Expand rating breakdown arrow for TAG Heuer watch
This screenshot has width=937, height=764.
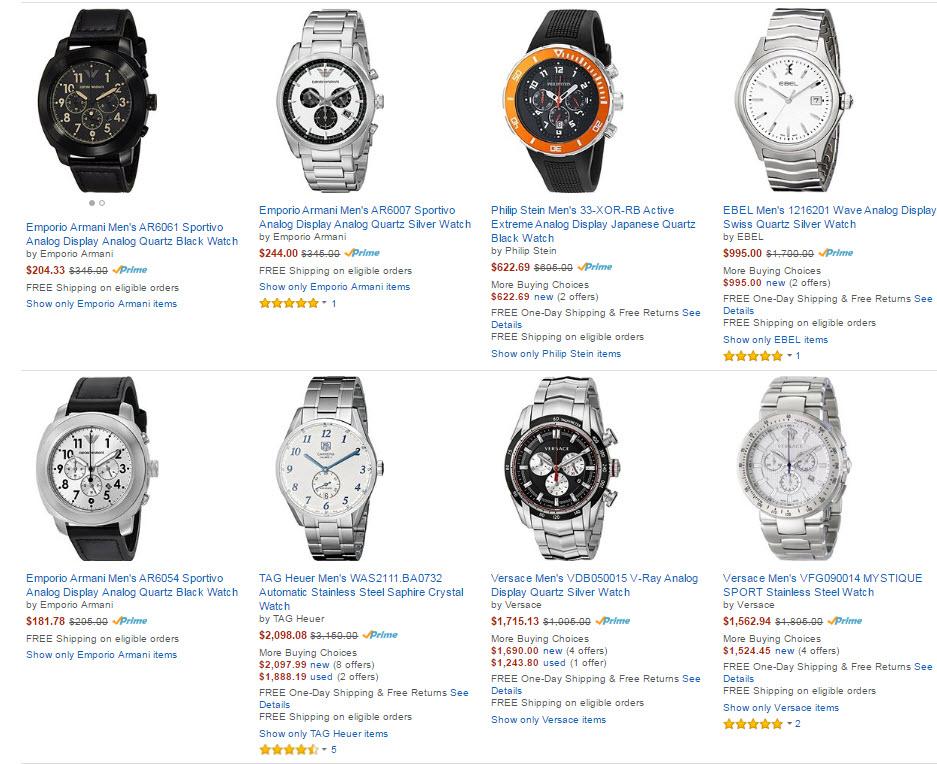[324, 748]
